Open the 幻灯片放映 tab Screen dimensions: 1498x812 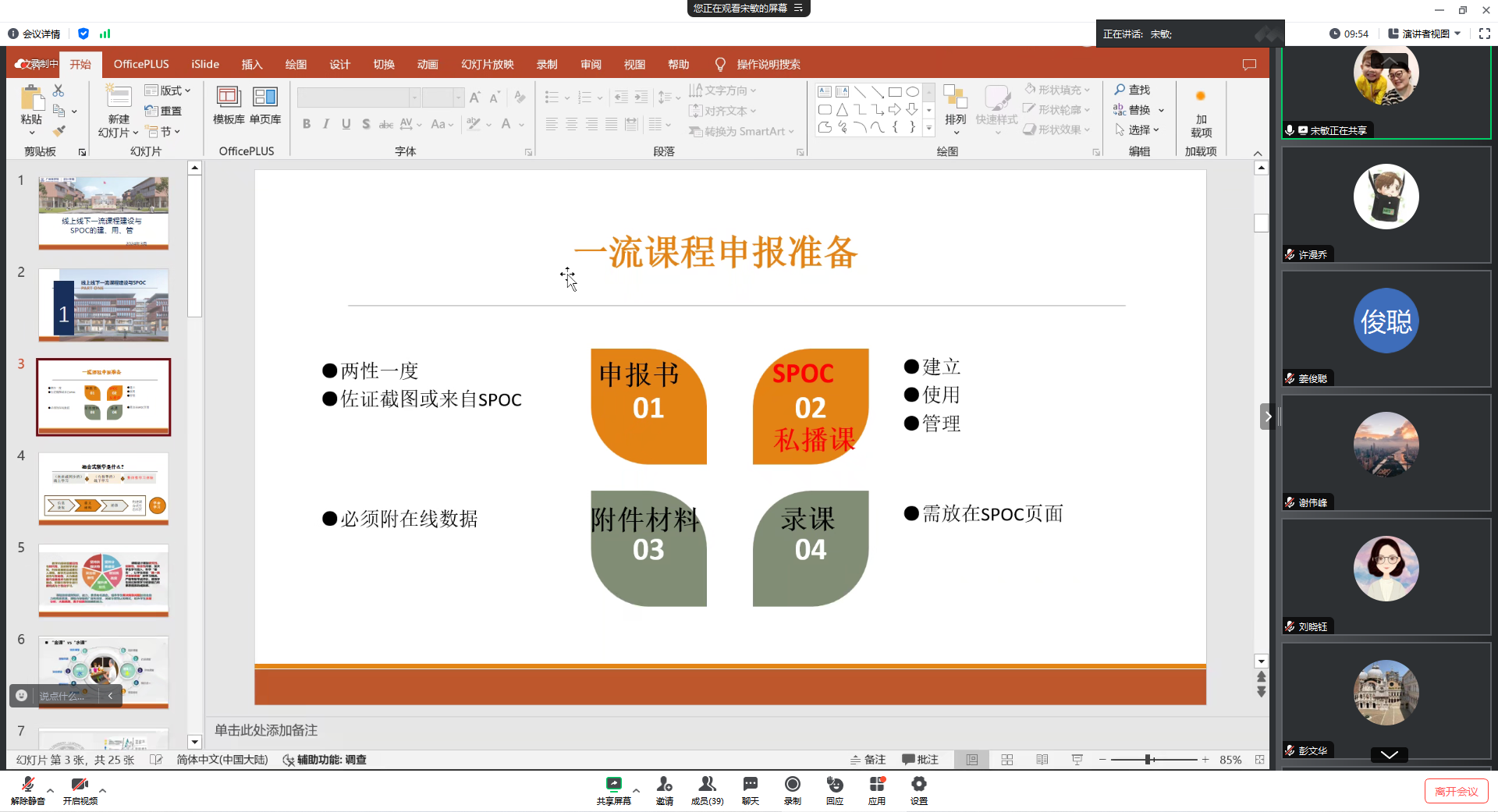pos(487,64)
